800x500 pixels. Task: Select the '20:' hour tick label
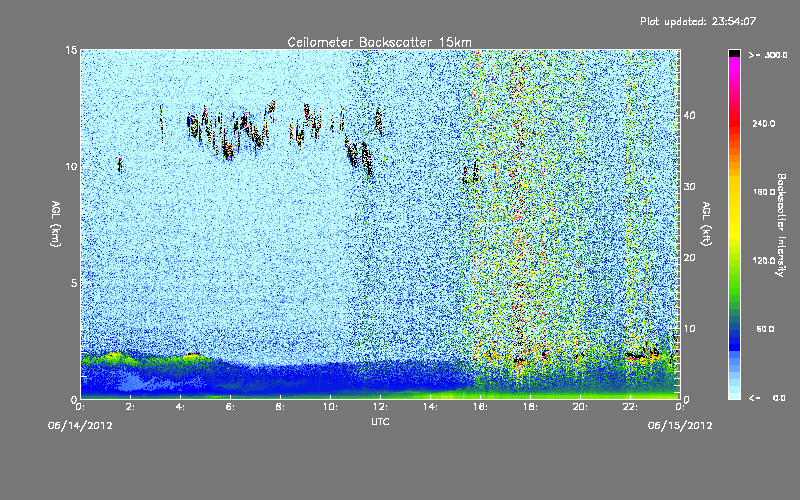tap(580, 407)
